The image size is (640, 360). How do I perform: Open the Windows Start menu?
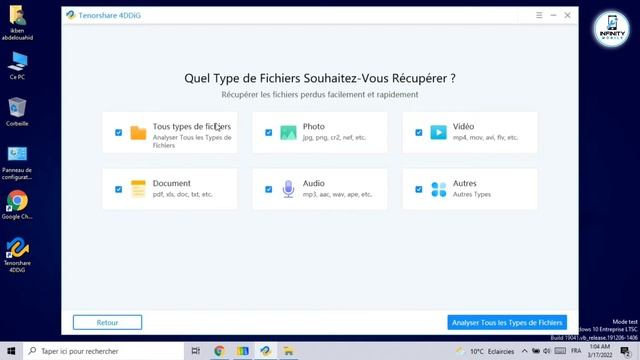(x=11, y=351)
